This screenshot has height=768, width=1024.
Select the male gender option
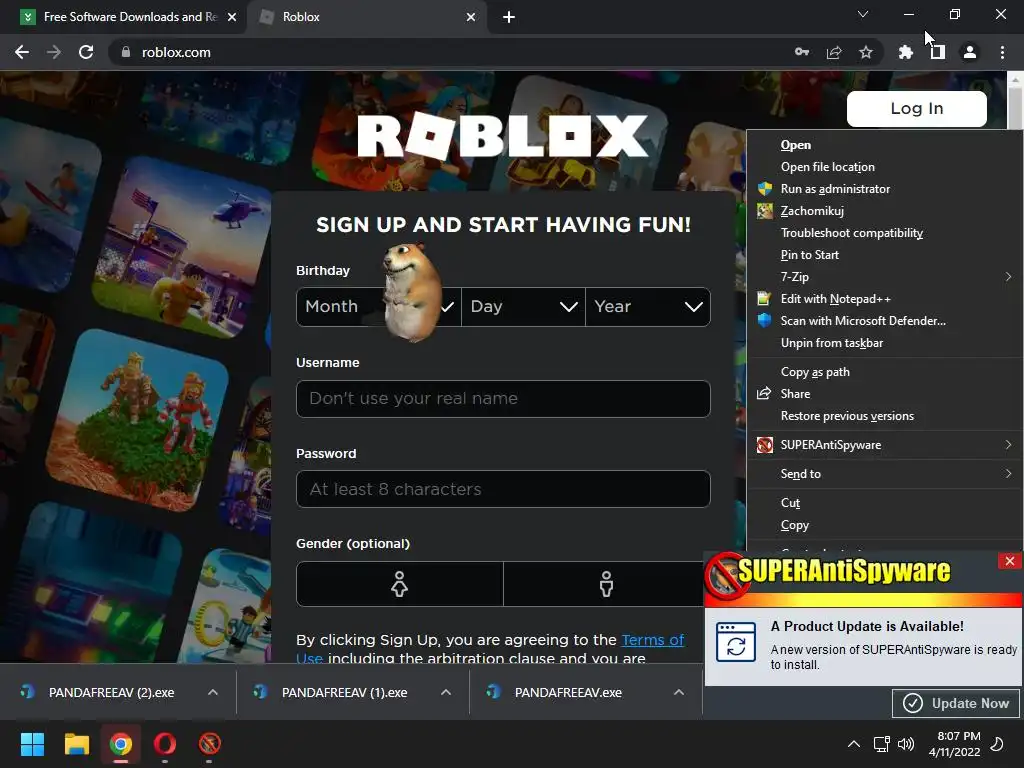(606, 584)
